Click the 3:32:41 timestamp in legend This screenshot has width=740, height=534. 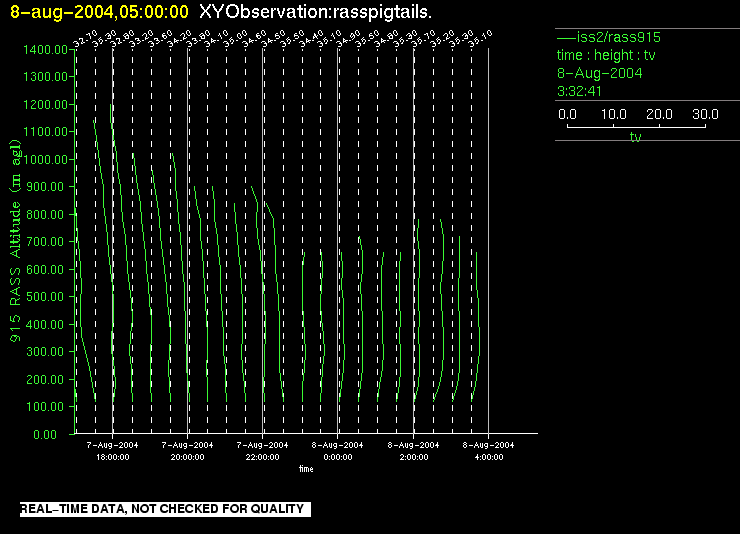582,91
